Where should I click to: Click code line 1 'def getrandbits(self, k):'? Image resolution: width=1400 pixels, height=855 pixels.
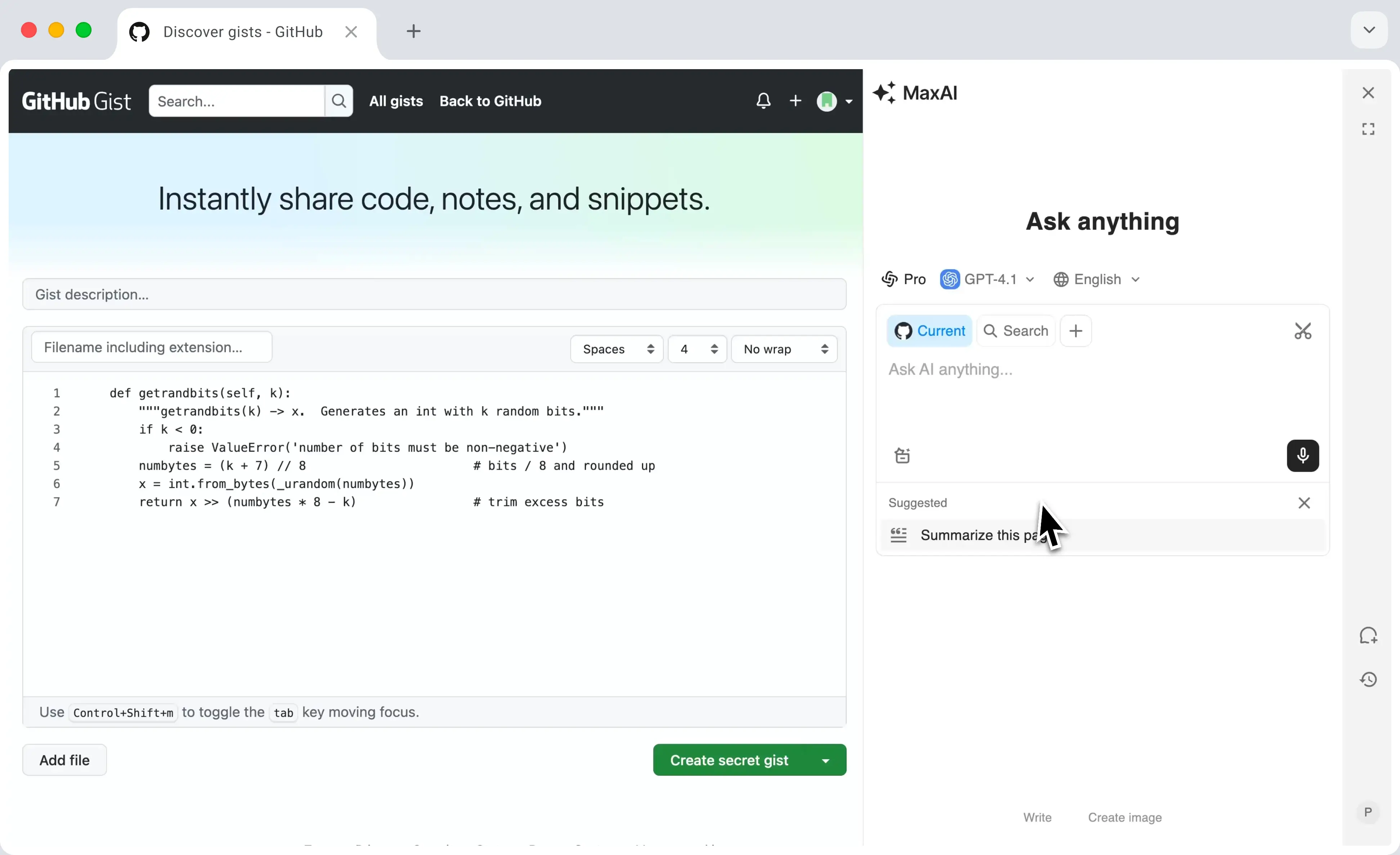200,393
